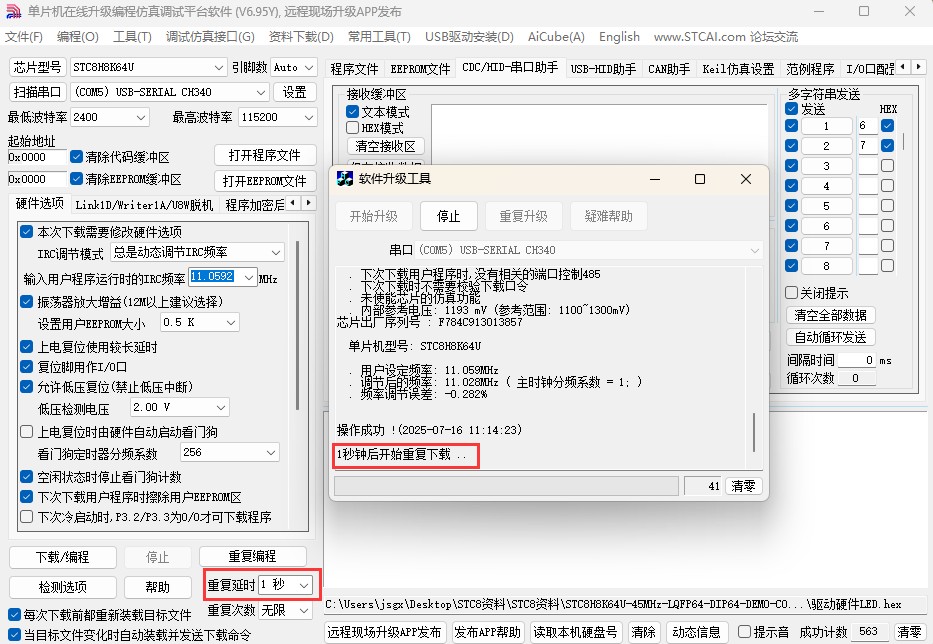This screenshot has height=644, width=933.
Task: Click the upgrade progress bar
Action: [x=506, y=486]
